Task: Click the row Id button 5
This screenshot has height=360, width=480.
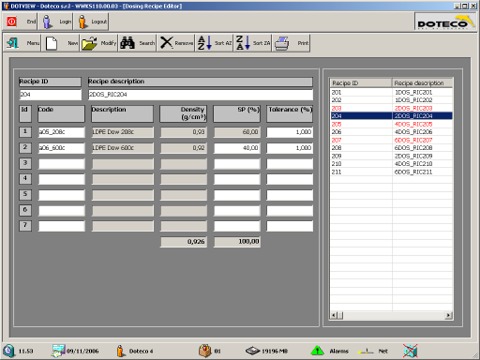Action: click(25, 195)
